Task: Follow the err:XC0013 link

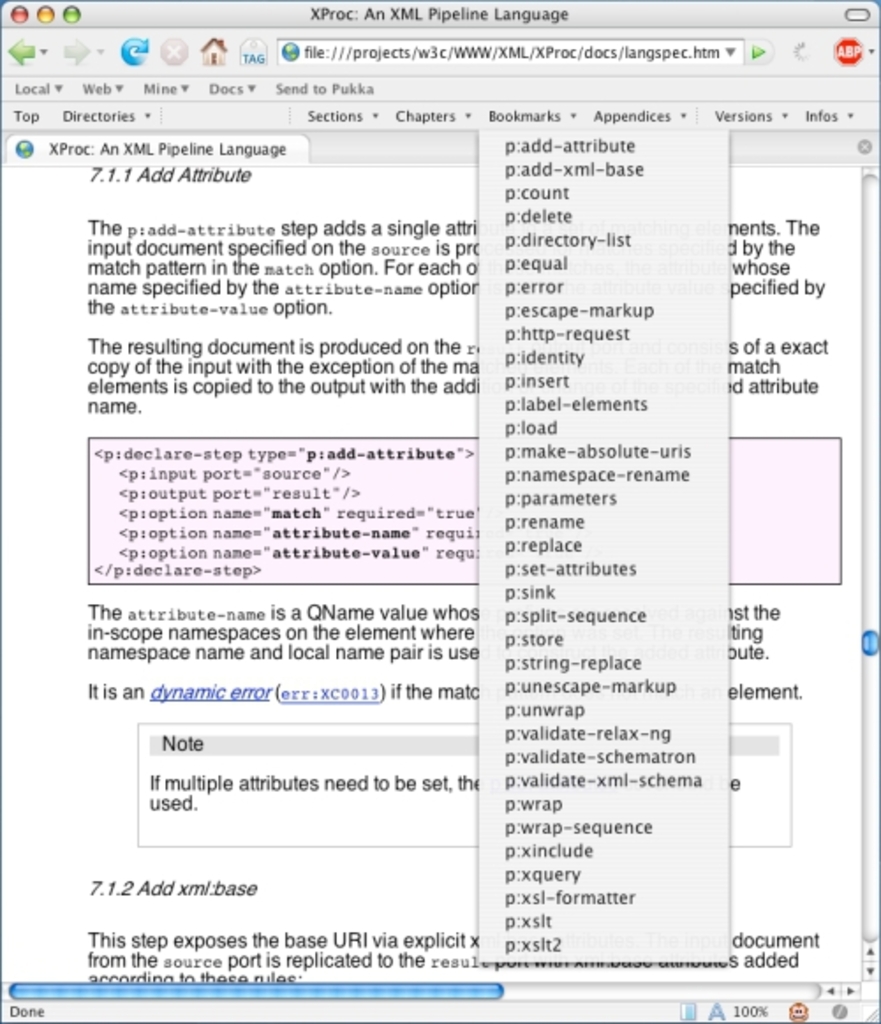Action: coord(330,694)
